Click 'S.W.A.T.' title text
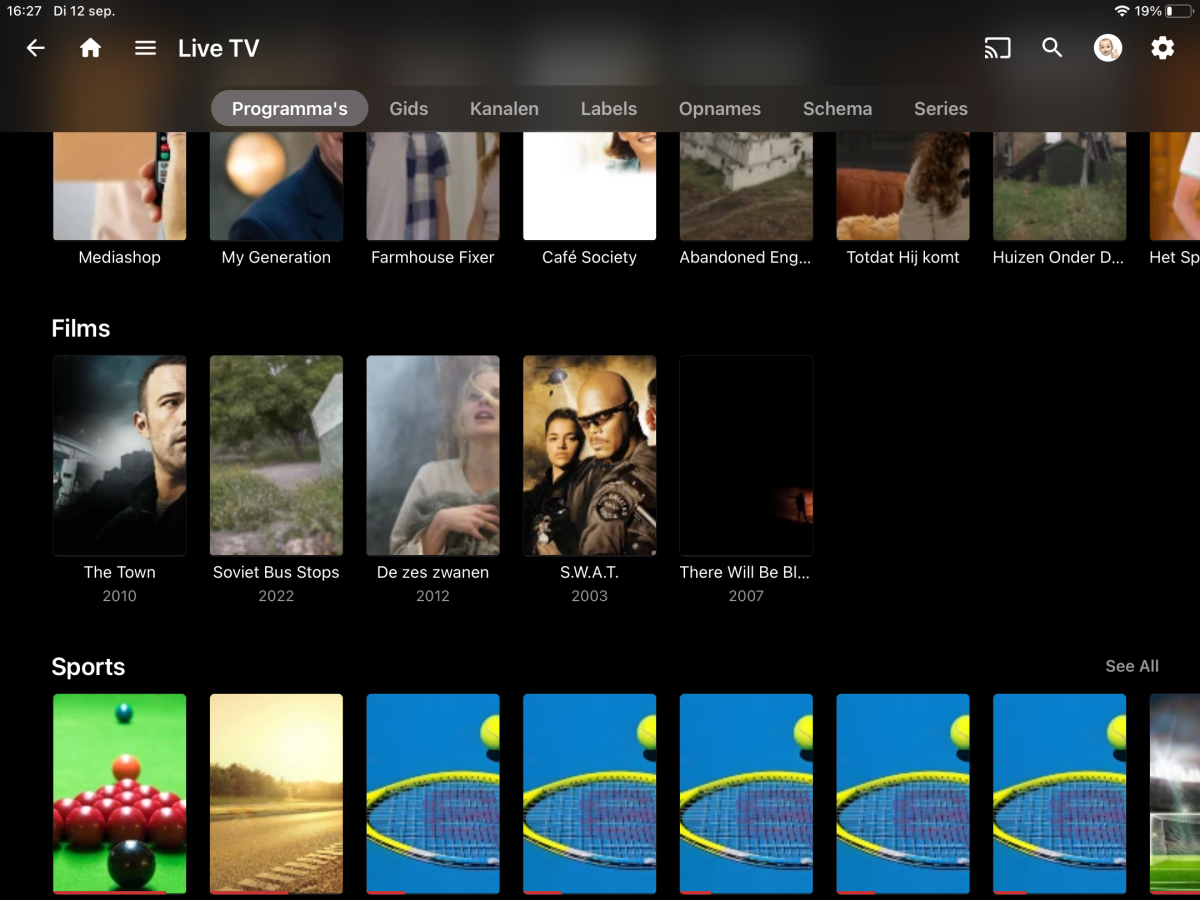Image resolution: width=1200 pixels, height=900 pixels. [x=590, y=572]
